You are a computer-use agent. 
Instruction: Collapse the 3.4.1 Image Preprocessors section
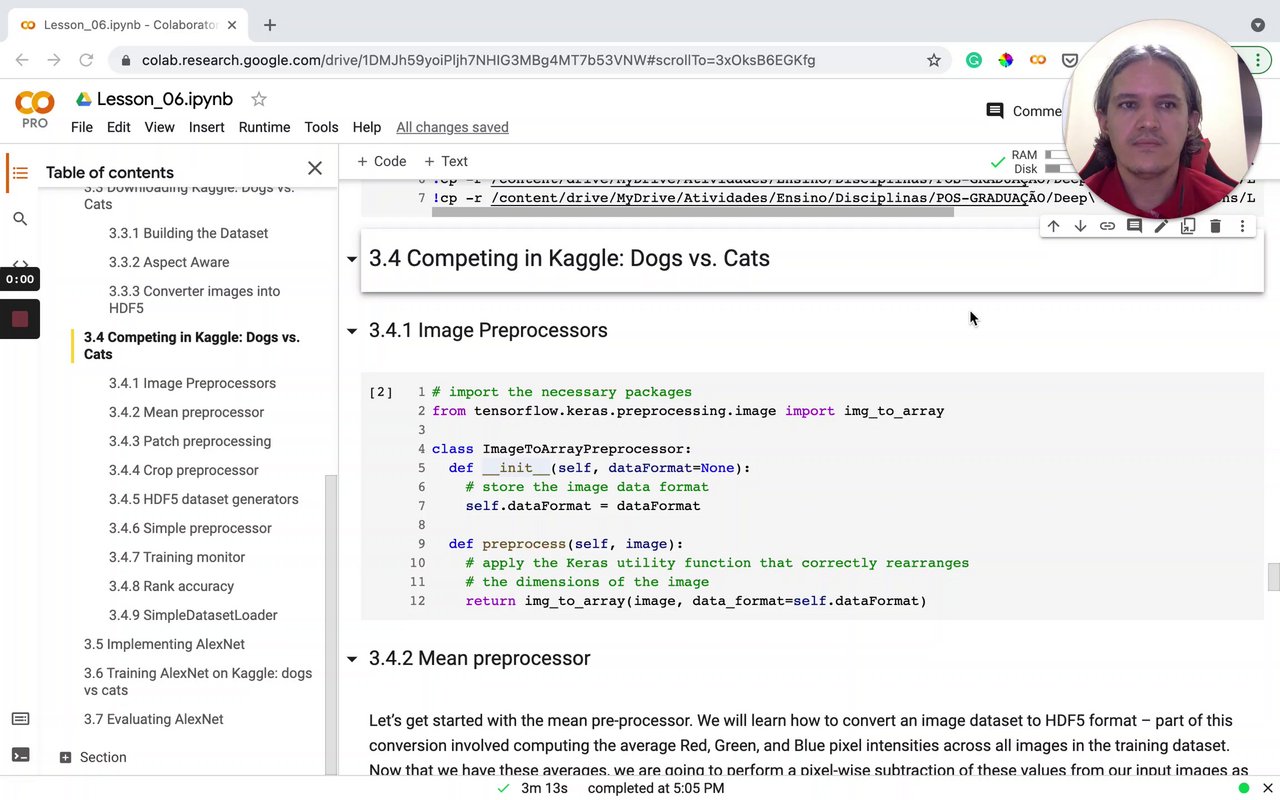click(x=351, y=331)
